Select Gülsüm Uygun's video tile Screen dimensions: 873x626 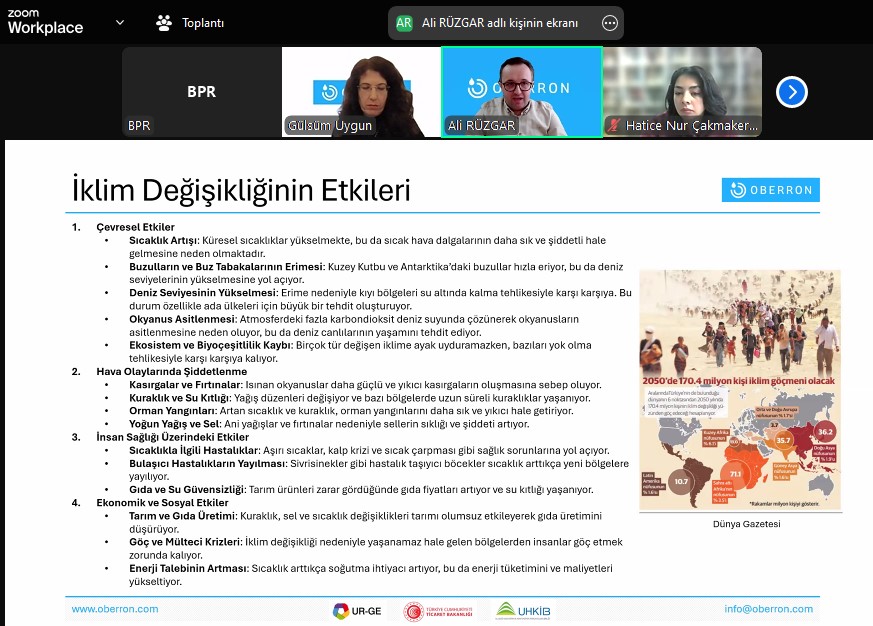[361, 92]
